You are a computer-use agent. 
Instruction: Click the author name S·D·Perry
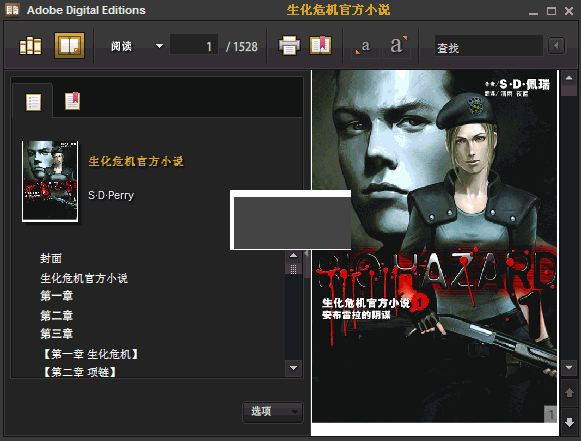pyautogui.click(x=111, y=195)
